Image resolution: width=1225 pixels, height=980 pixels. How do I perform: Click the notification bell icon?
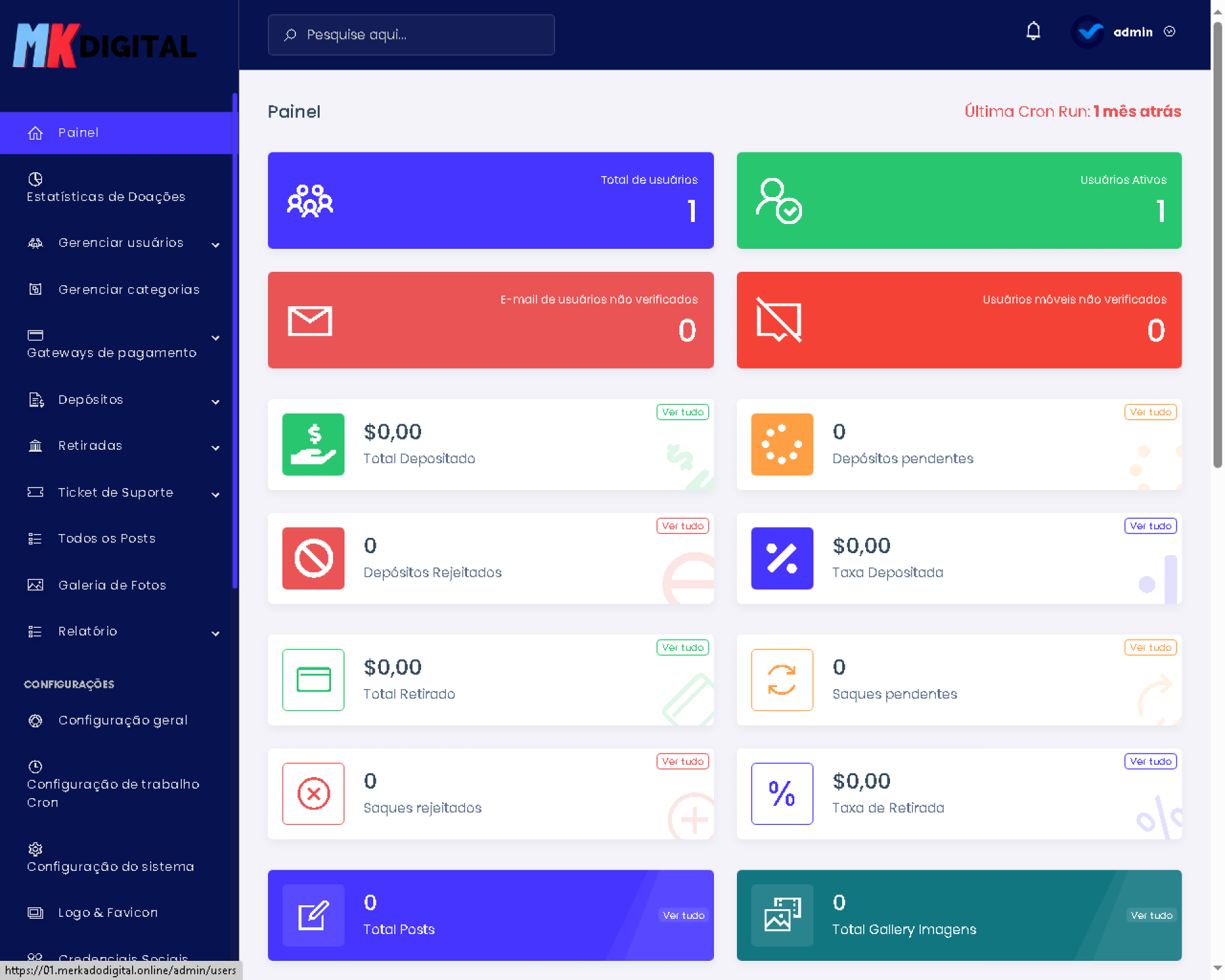coord(1033,31)
